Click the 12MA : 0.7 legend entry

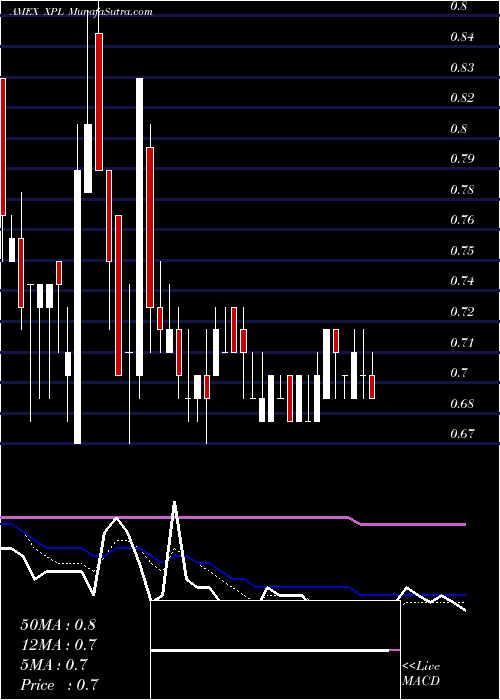click(59, 645)
